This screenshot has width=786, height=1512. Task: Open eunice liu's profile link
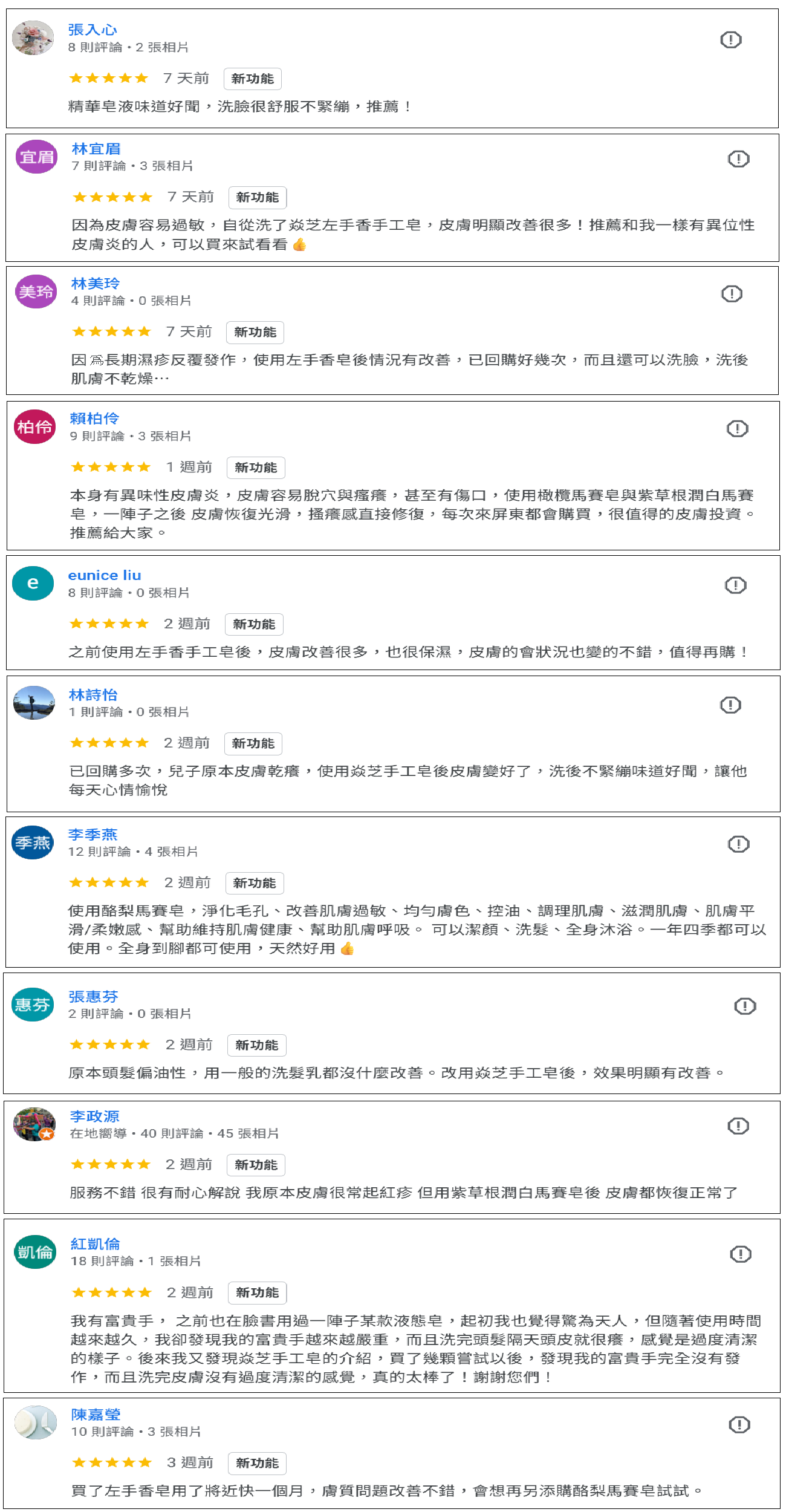(105, 575)
